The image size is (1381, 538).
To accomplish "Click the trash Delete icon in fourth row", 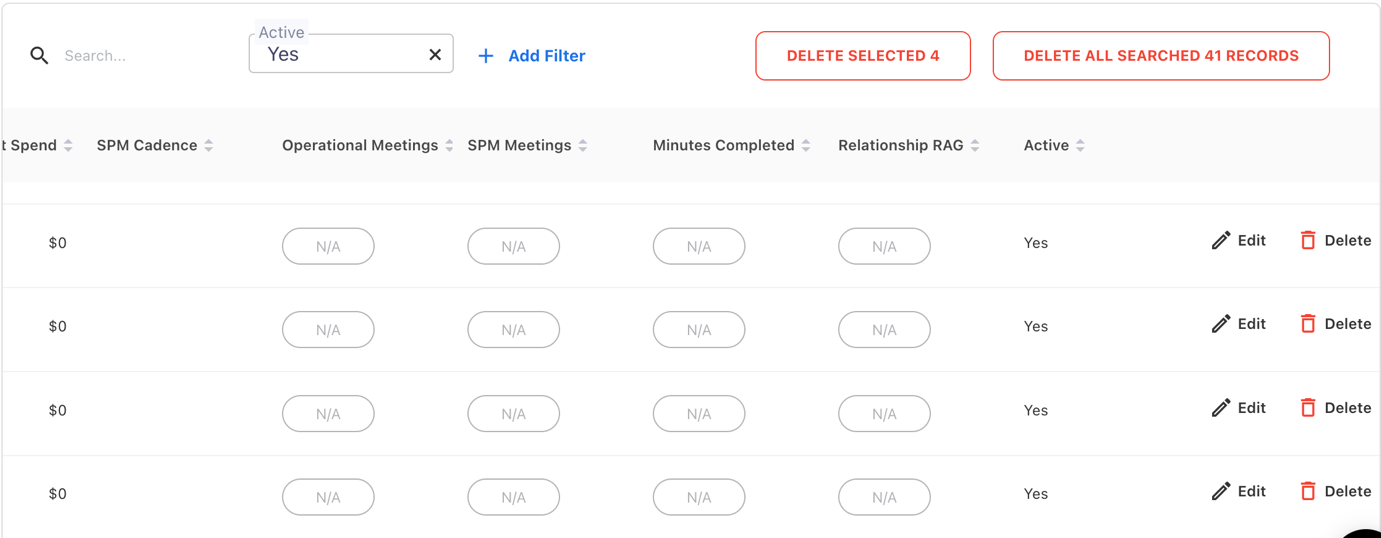I will (x=1308, y=491).
